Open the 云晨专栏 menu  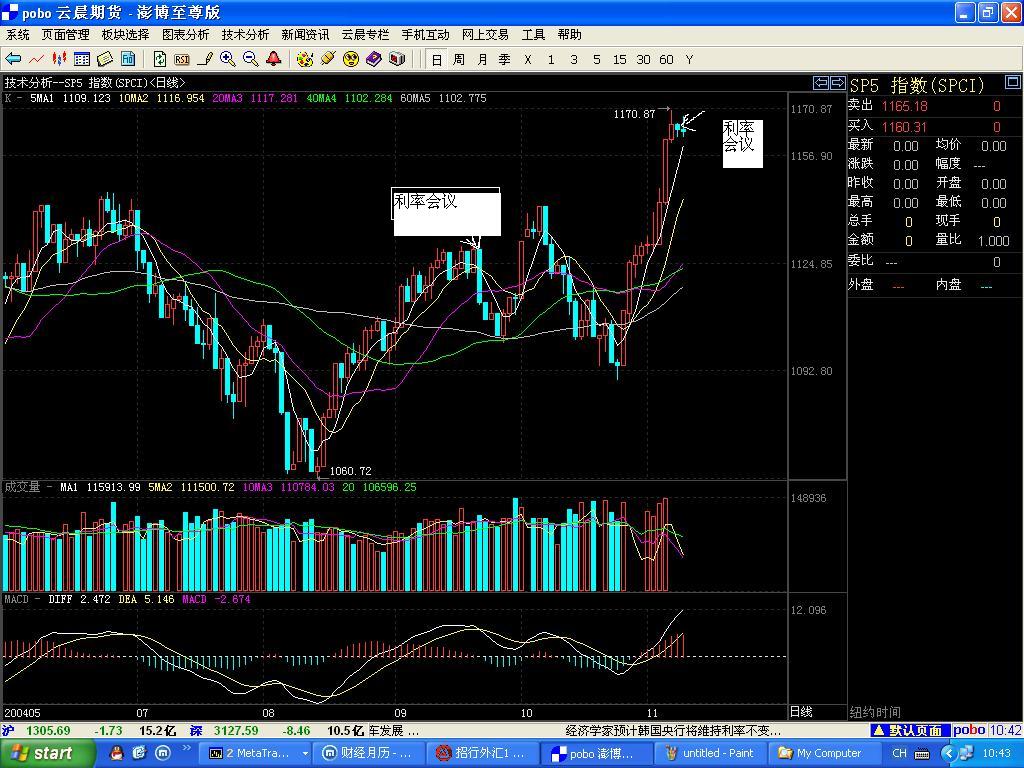pyautogui.click(x=365, y=35)
